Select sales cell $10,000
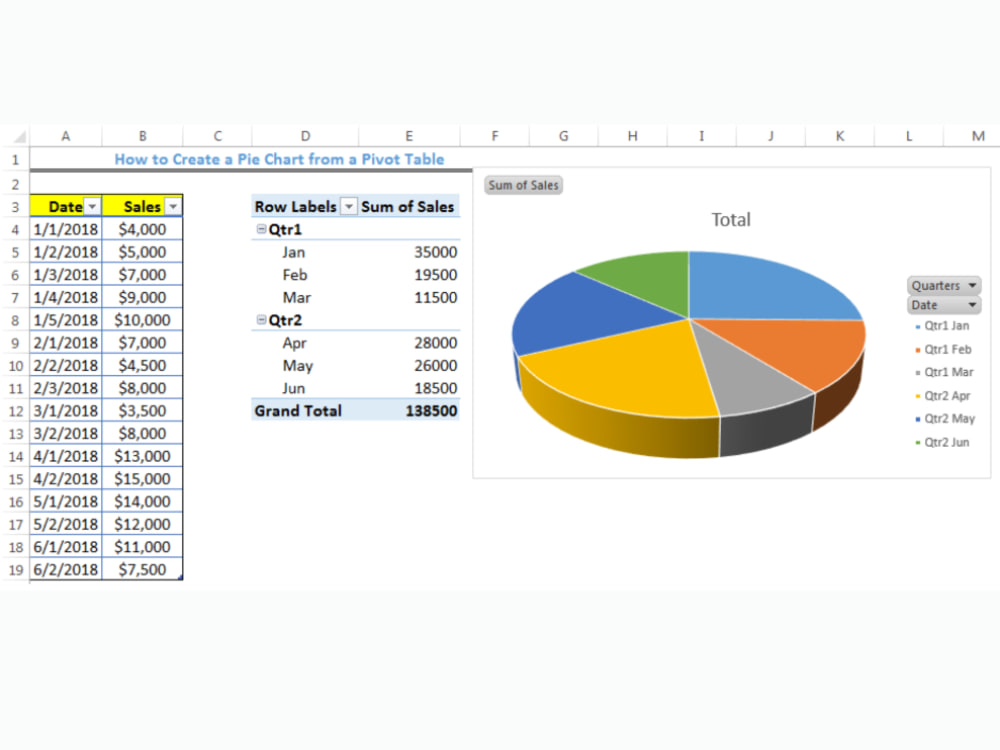 pos(142,320)
